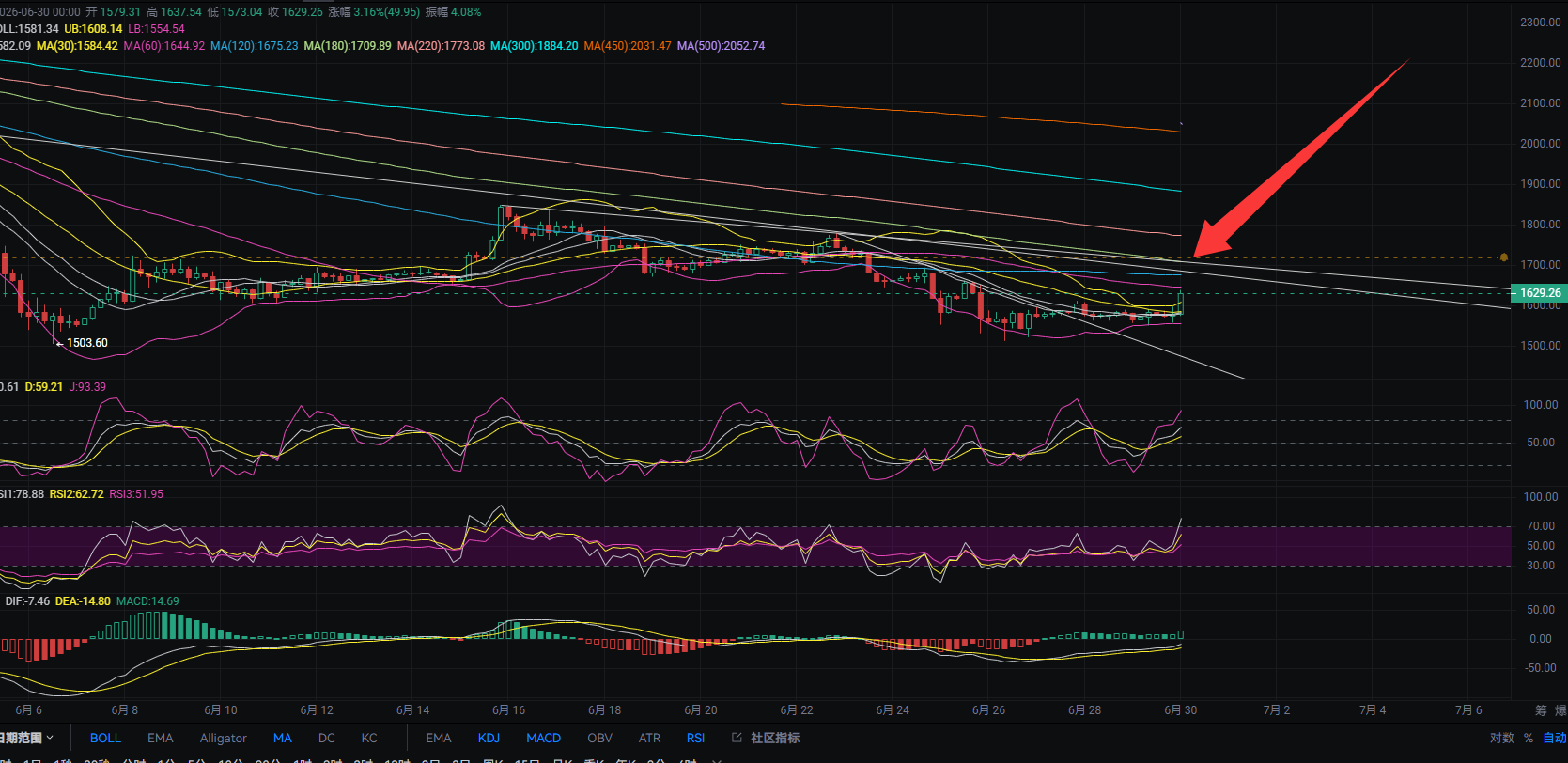Switch price scale to 对数 logarithmic

[x=1501, y=738]
